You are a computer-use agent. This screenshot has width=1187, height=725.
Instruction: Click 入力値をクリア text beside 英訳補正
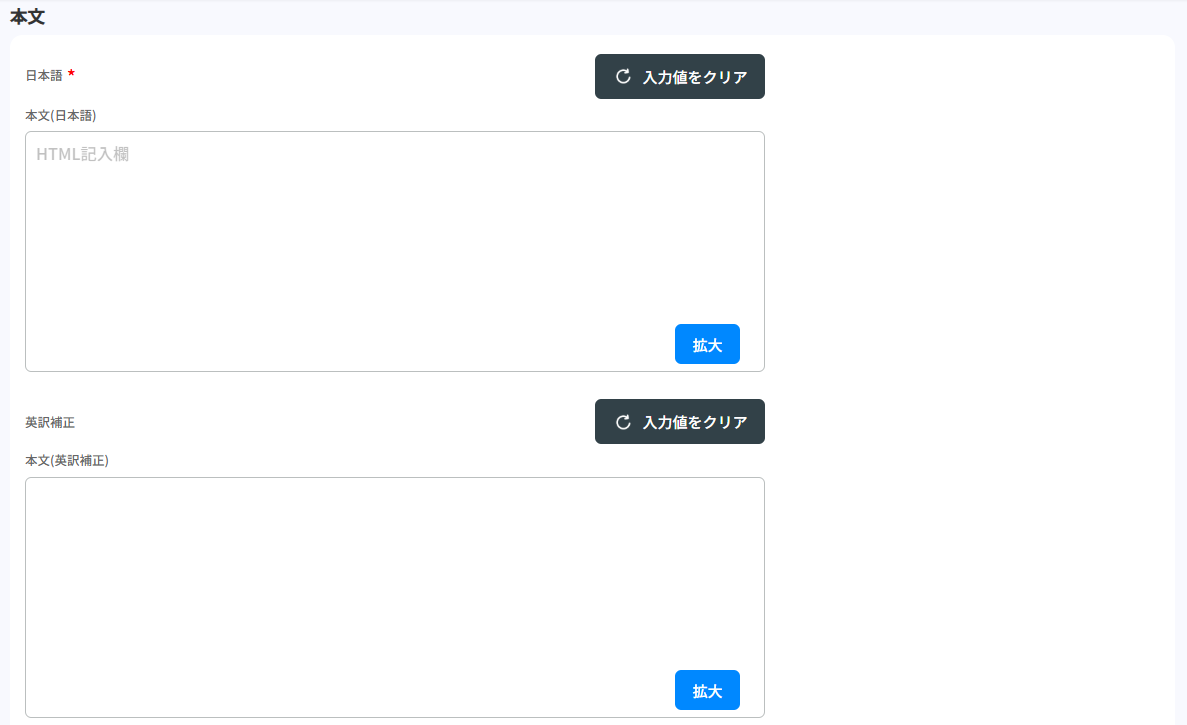[x=695, y=422]
